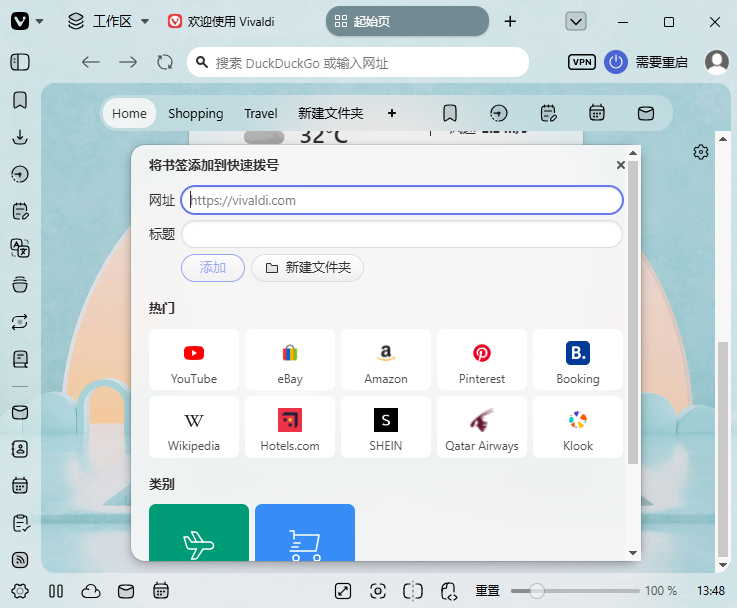737x608 pixels.
Task: Toggle tab tiling in the status bar
Action: (413, 591)
